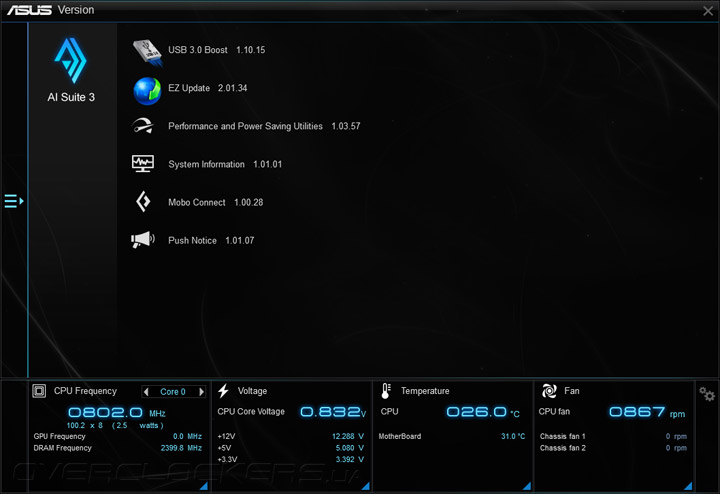Open the settings gears icon
Image resolution: width=720 pixels, height=494 pixels.
click(707, 394)
